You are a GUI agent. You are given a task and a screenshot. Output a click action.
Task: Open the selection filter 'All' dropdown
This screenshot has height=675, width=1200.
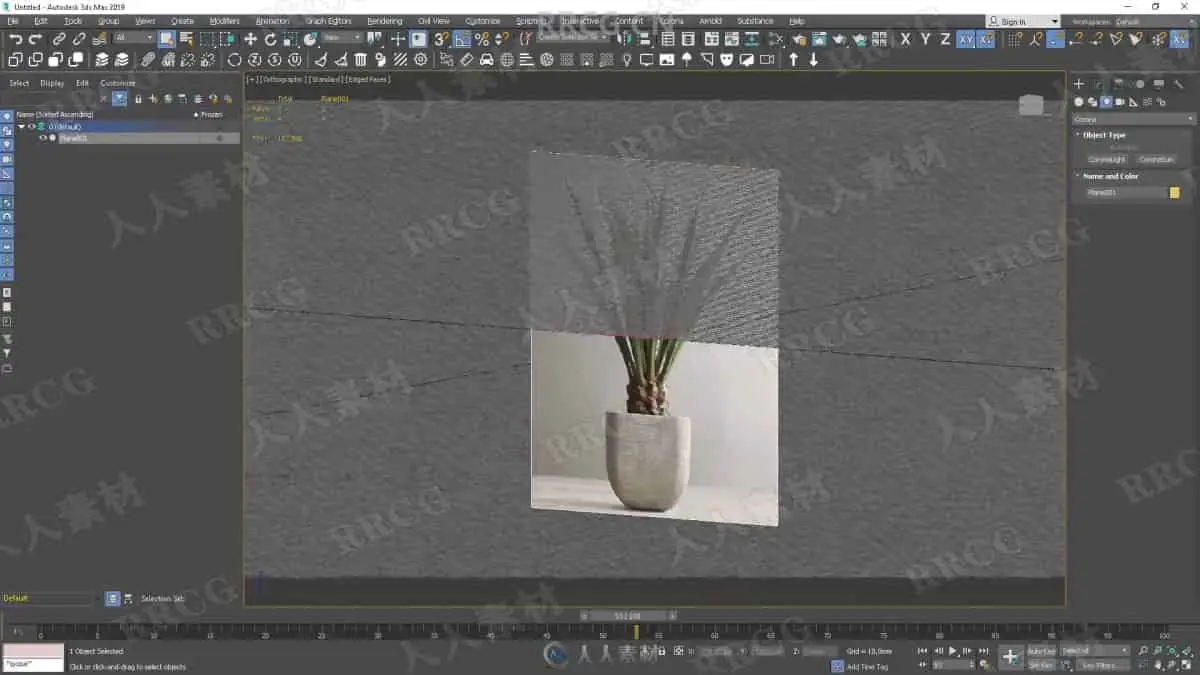pyautogui.click(x=134, y=39)
